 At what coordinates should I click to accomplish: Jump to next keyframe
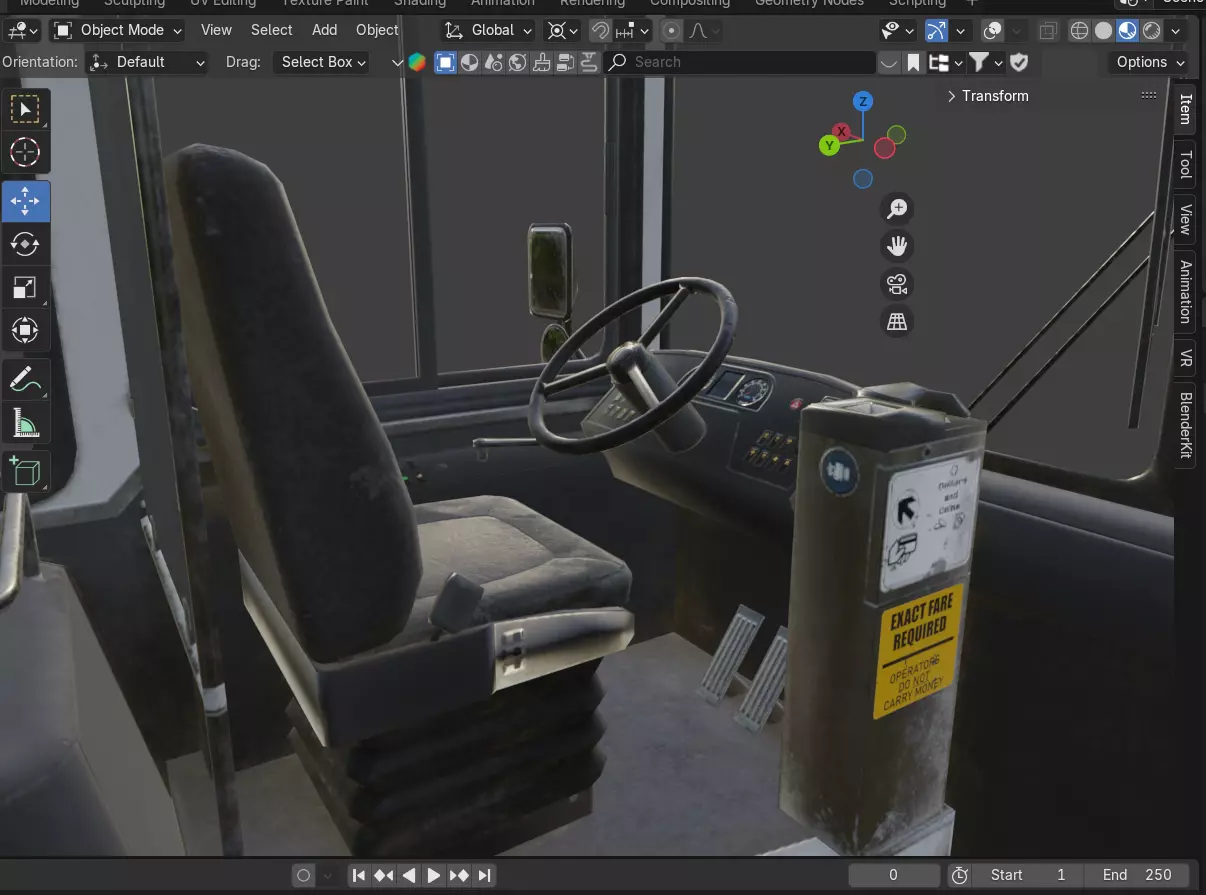459,875
